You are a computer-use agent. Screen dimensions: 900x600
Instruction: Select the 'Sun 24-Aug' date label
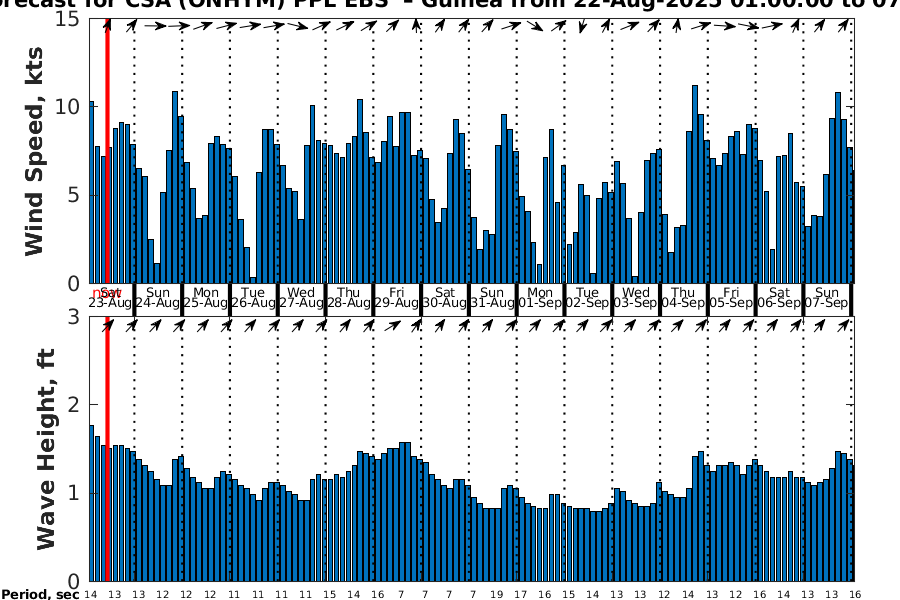tap(158, 297)
